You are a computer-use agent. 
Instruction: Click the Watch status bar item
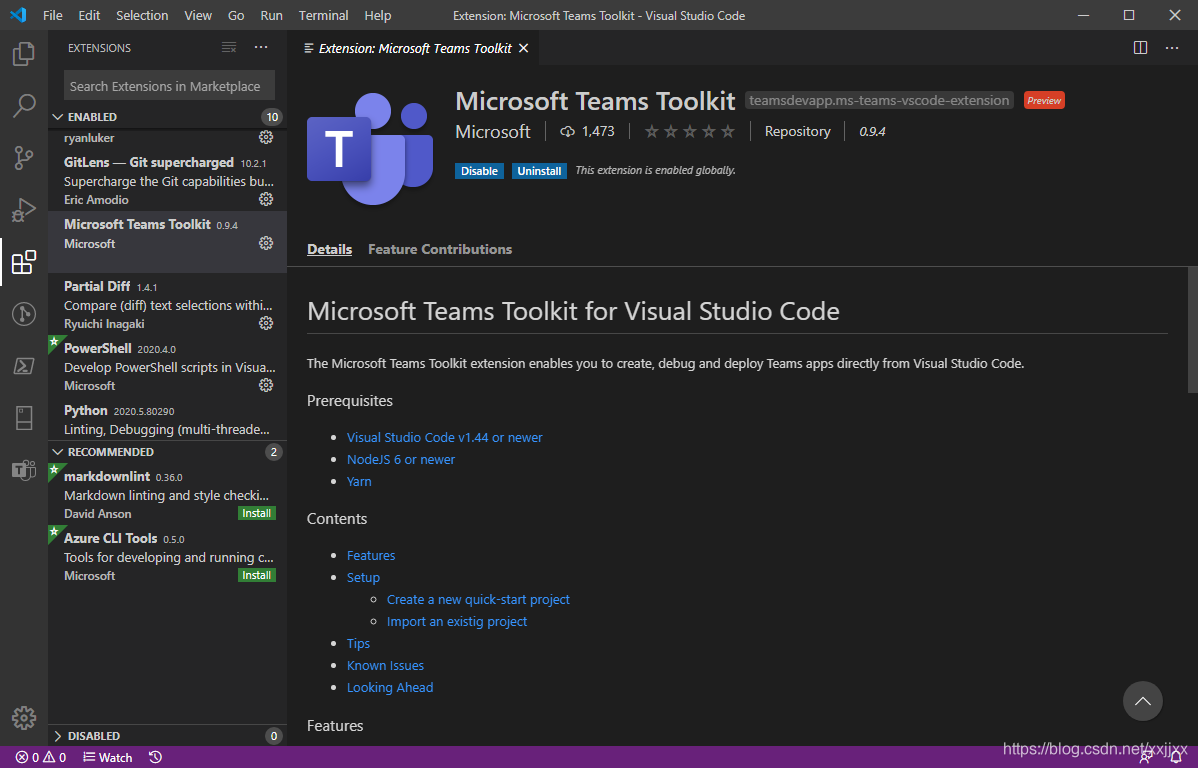pos(108,757)
